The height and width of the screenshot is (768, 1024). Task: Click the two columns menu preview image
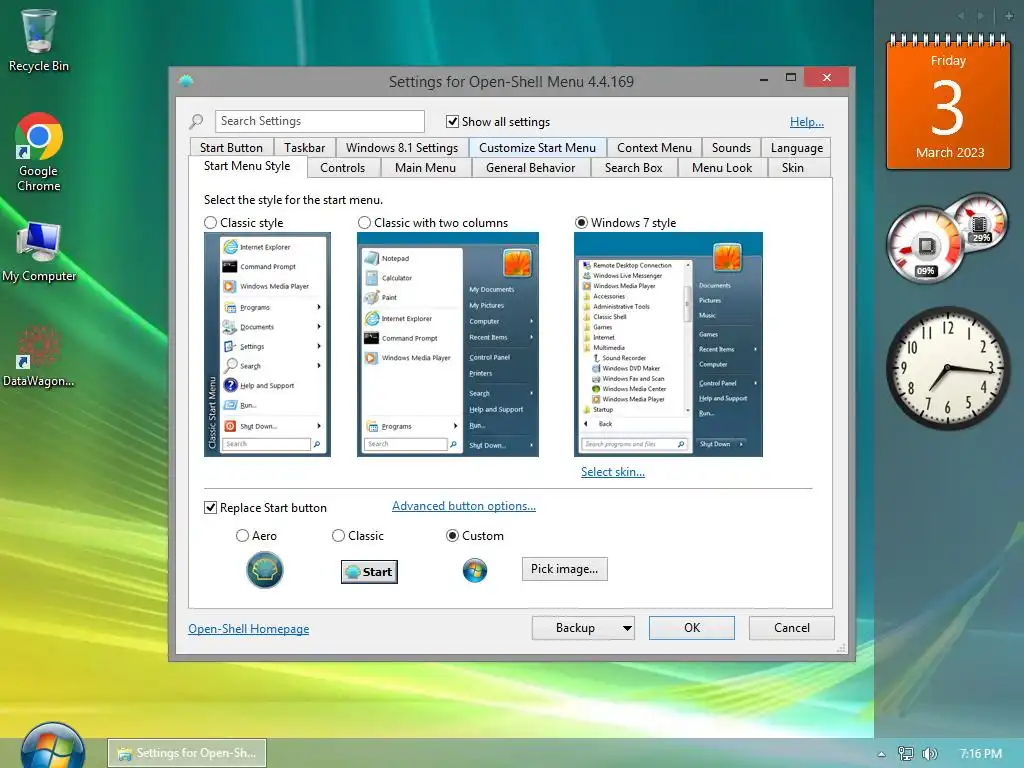pyautogui.click(x=447, y=344)
